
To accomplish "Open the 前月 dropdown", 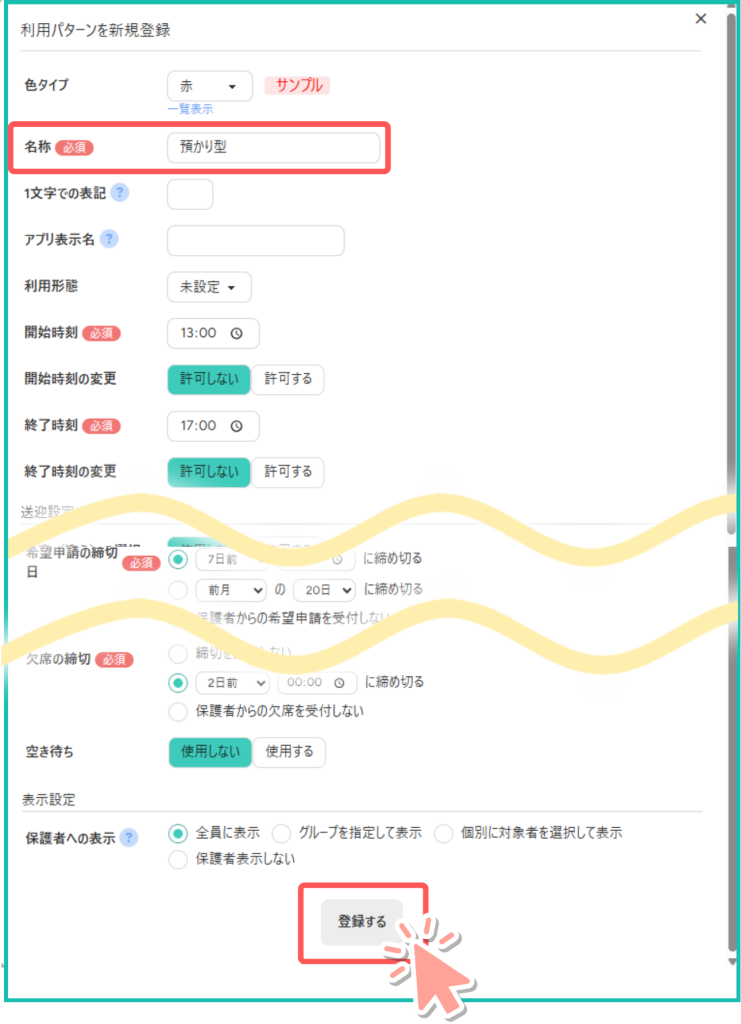I will point(231,589).
